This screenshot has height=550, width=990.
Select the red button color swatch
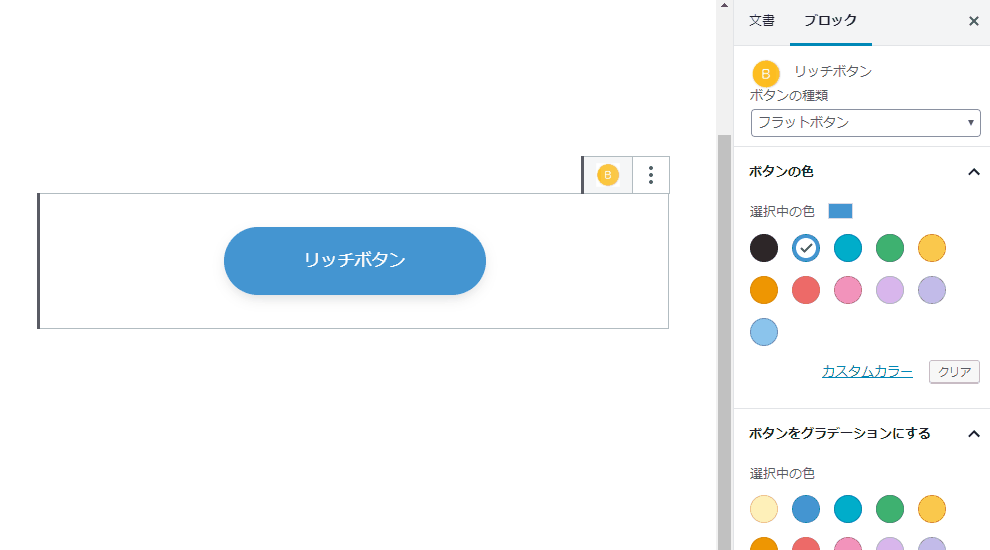tap(806, 290)
